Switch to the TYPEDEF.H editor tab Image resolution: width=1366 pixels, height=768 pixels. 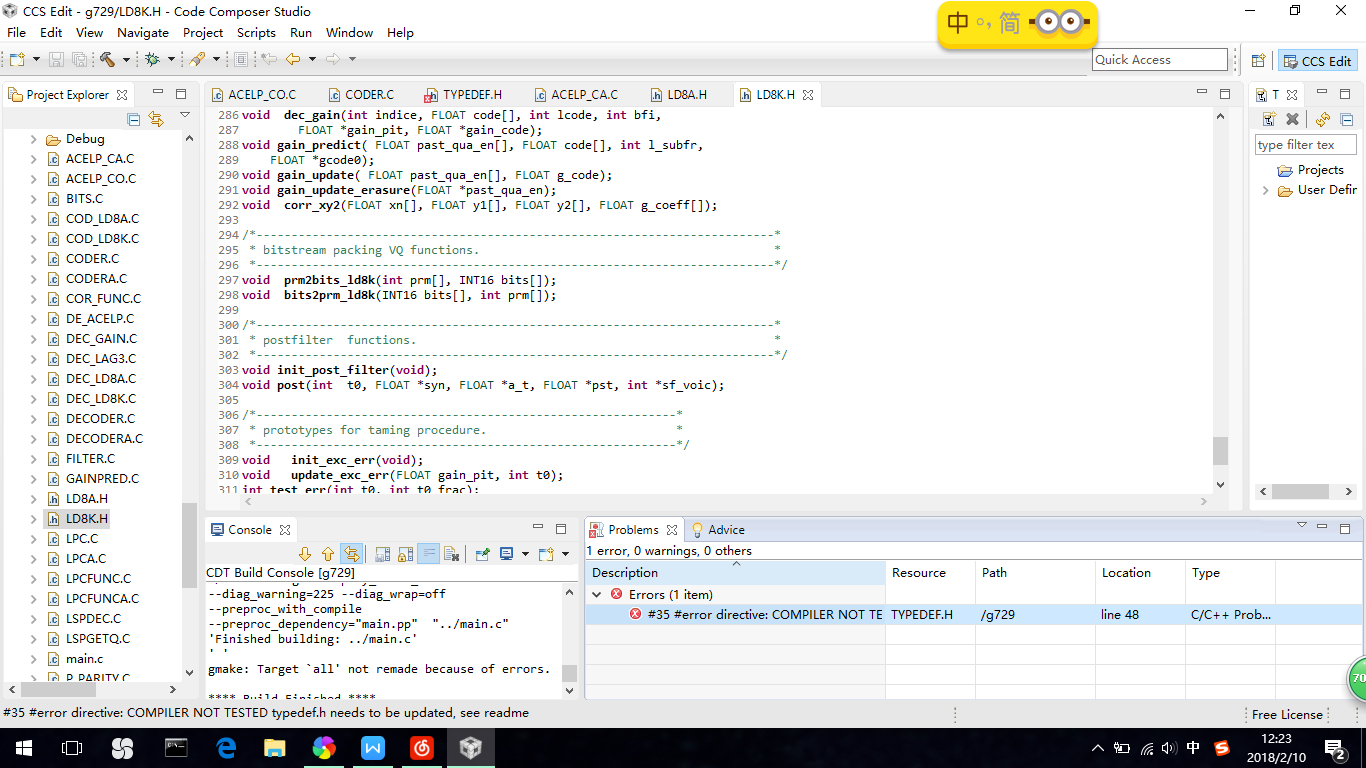[471, 95]
